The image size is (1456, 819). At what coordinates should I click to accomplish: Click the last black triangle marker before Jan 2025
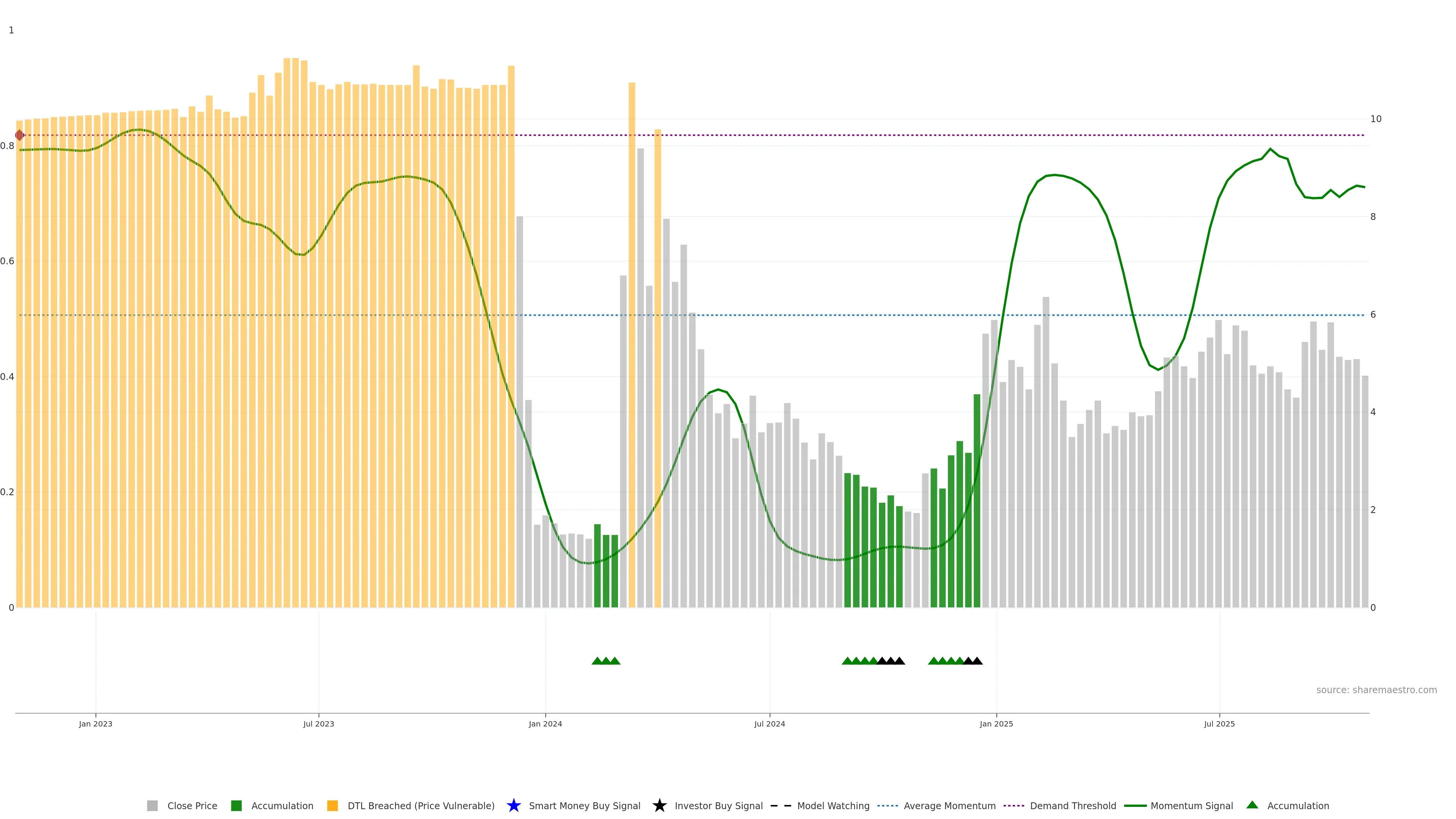(x=977, y=661)
